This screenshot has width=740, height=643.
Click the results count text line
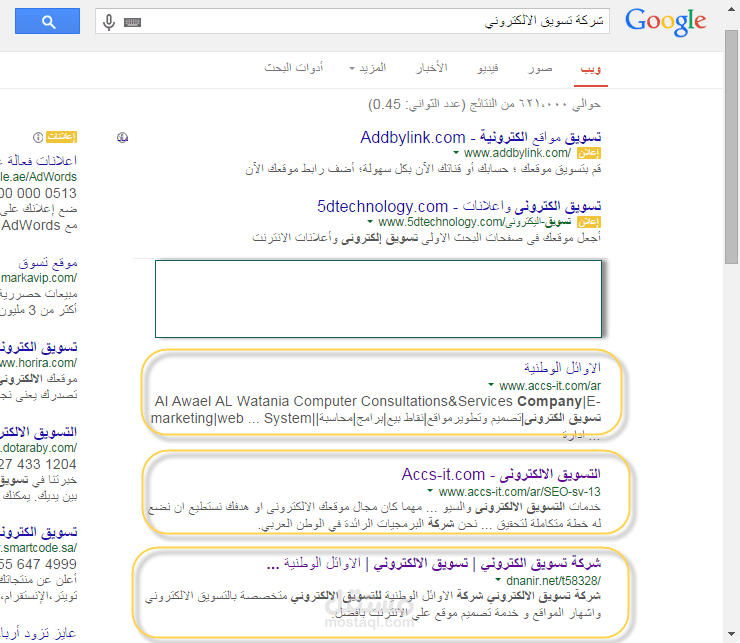point(485,104)
